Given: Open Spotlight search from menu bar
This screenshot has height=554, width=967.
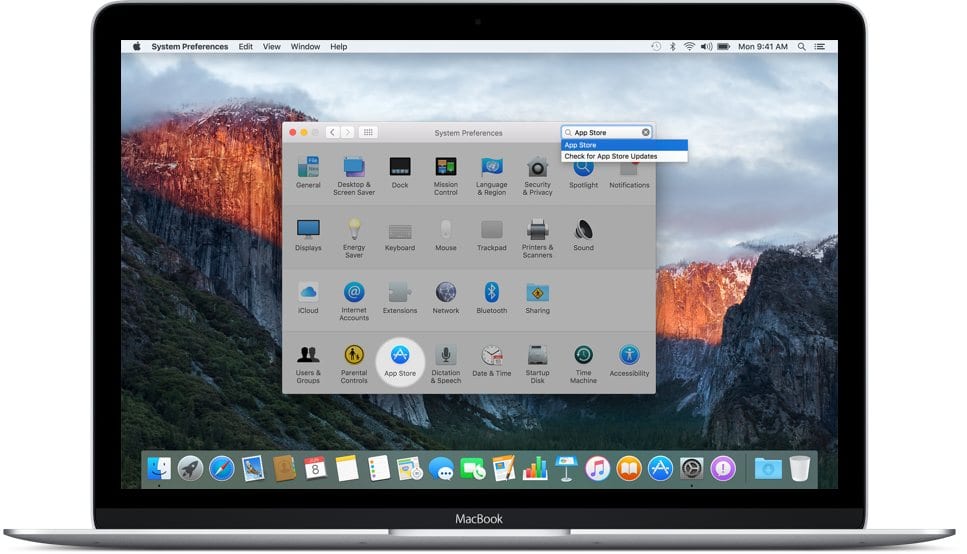Looking at the screenshot, I should pyautogui.click(x=801, y=46).
